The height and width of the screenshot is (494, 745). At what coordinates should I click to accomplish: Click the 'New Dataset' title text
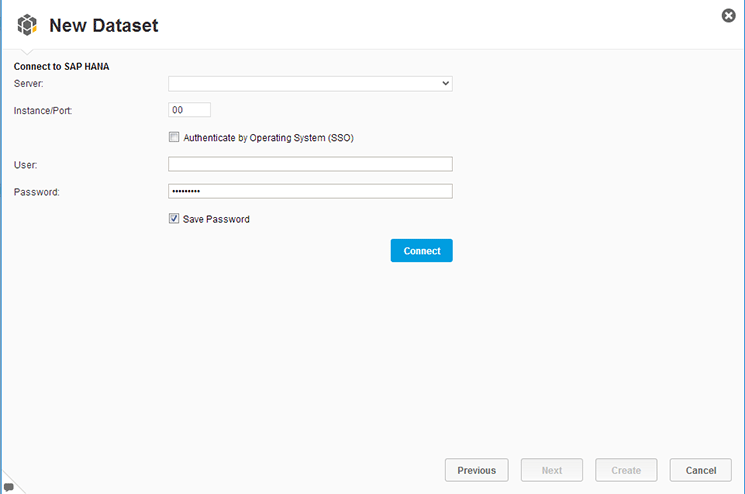(103, 26)
